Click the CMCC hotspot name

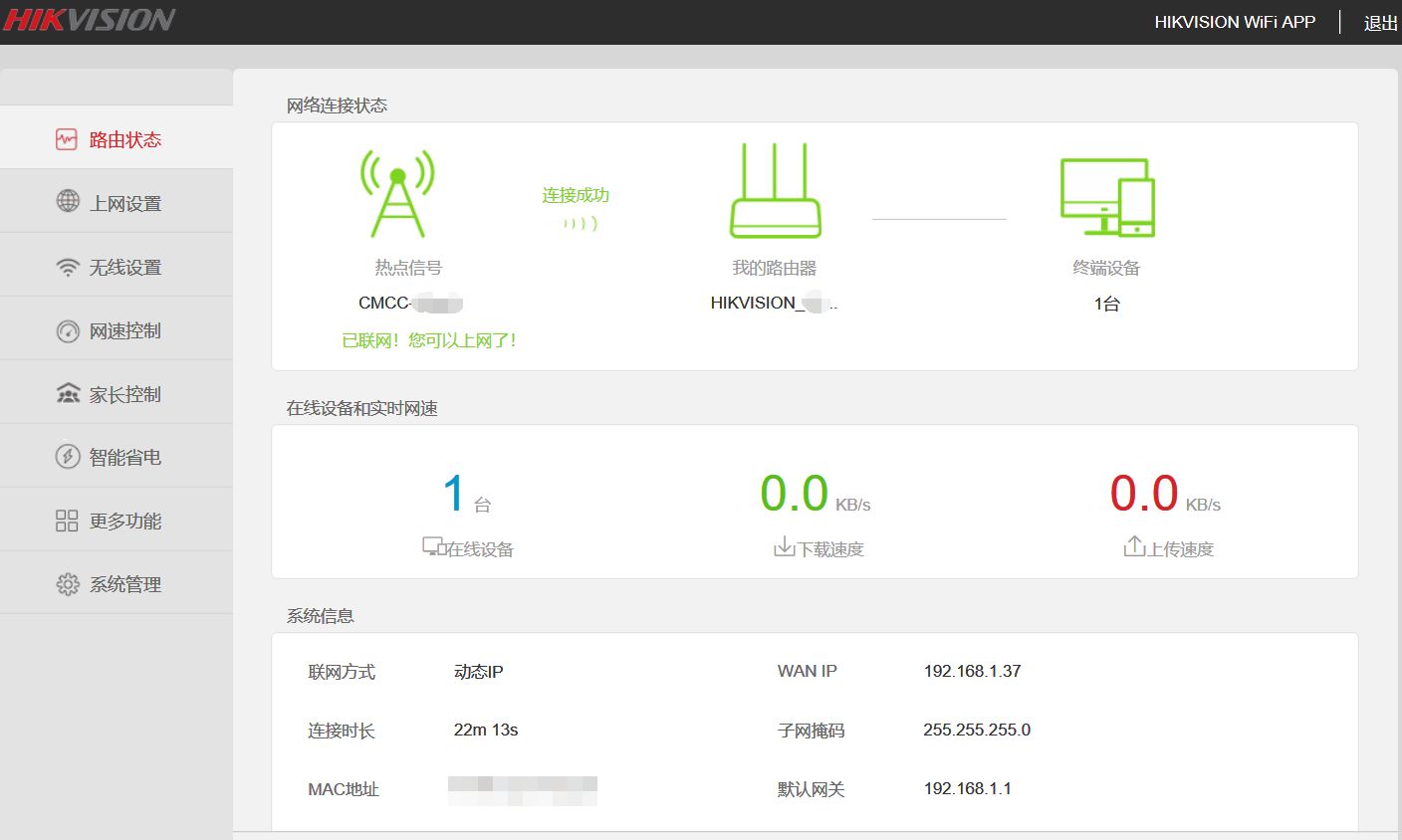[x=410, y=303]
